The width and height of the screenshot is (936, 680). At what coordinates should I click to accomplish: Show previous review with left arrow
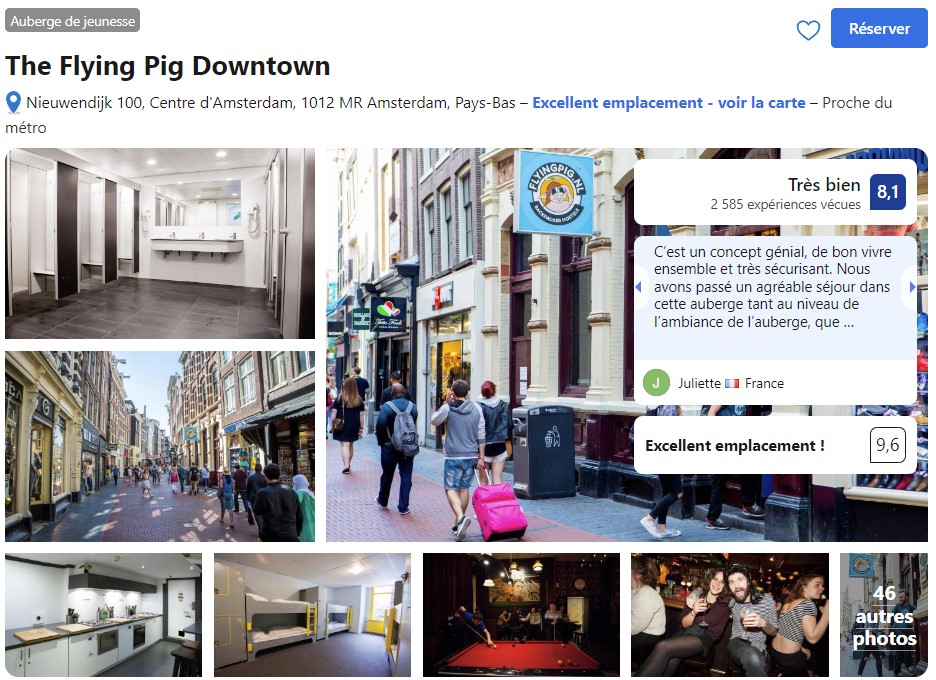[x=639, y=287]
